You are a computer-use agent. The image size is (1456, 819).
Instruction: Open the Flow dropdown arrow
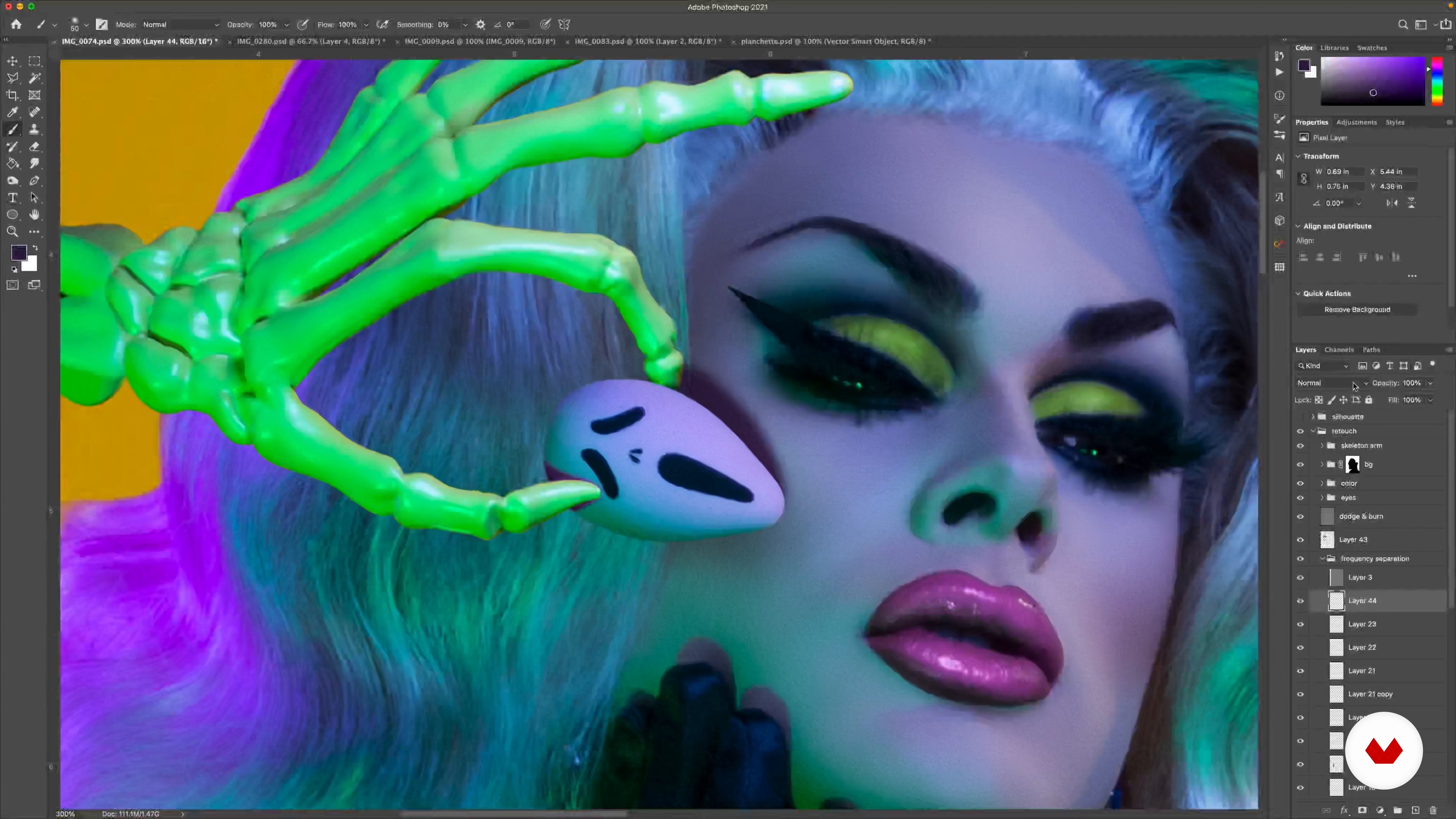point(366,25)
